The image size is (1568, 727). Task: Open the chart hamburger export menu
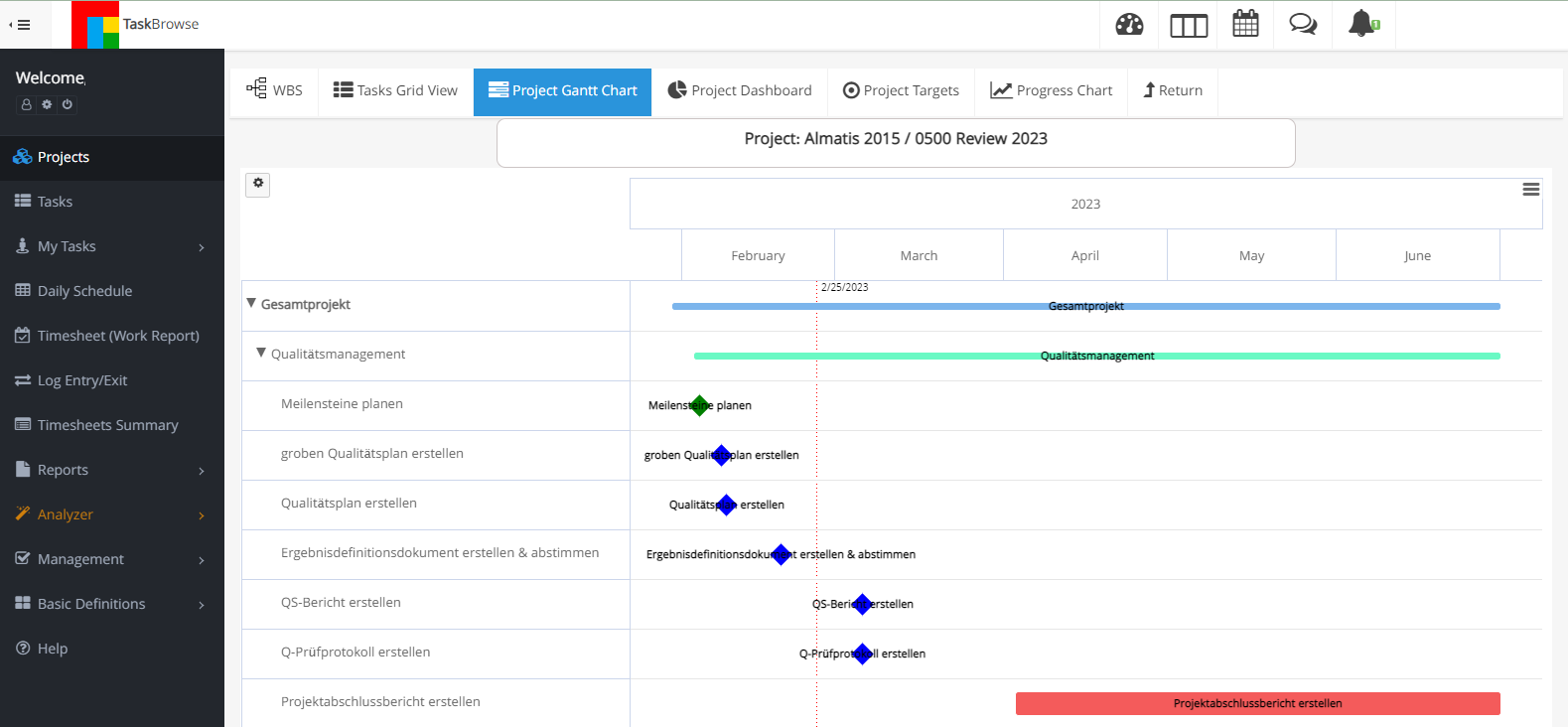[x=1531, y=189]
